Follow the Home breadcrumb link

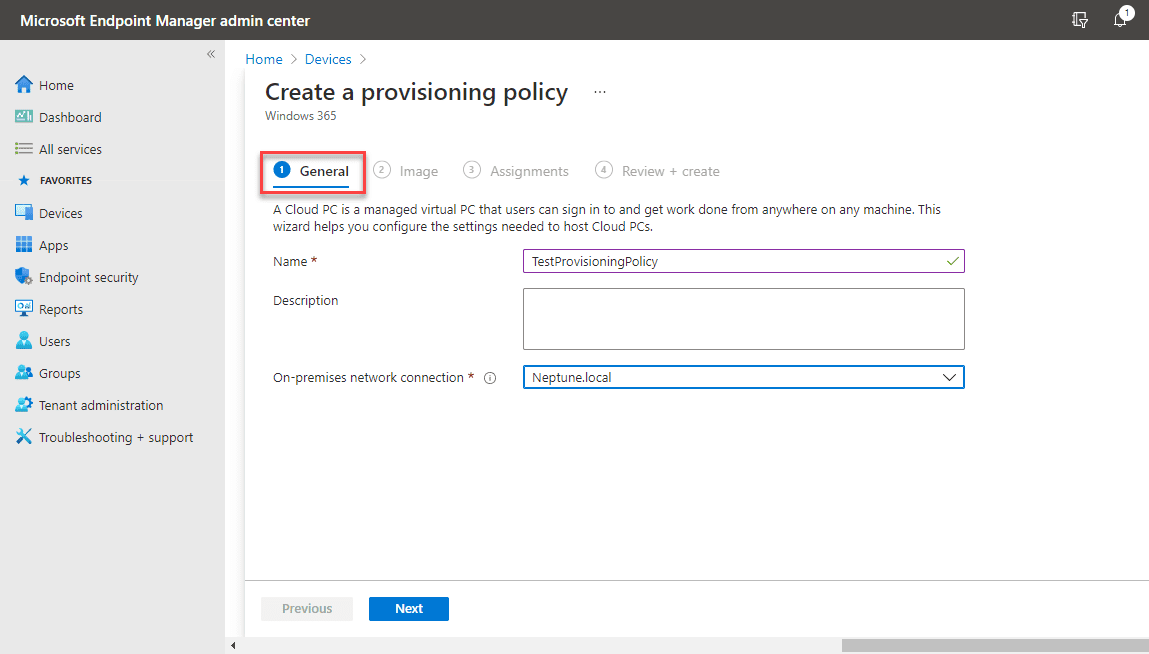[x=264, y=60]
